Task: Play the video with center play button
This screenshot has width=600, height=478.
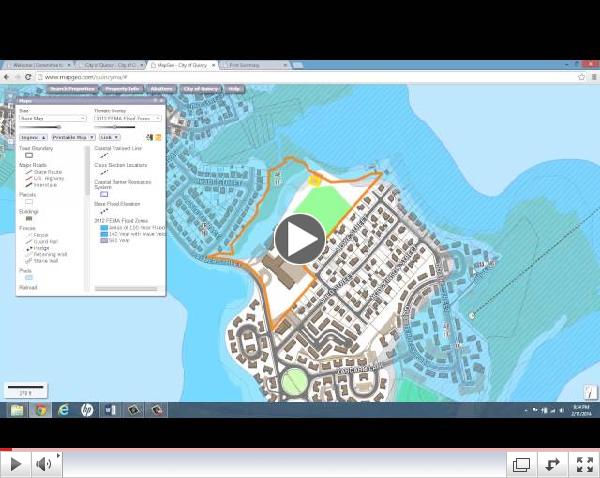Action: [x=299, y=238]
